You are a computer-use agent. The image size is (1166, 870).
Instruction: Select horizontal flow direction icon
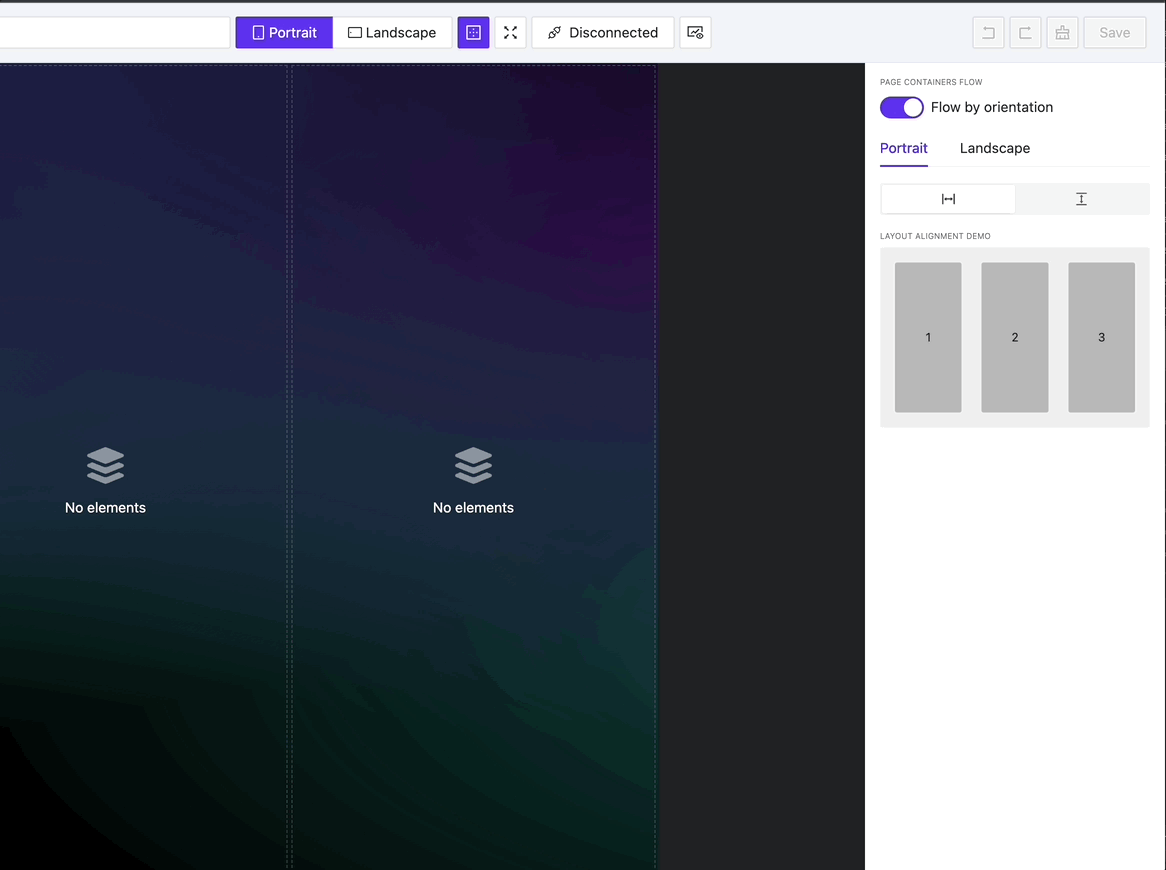tap(948, 199)
